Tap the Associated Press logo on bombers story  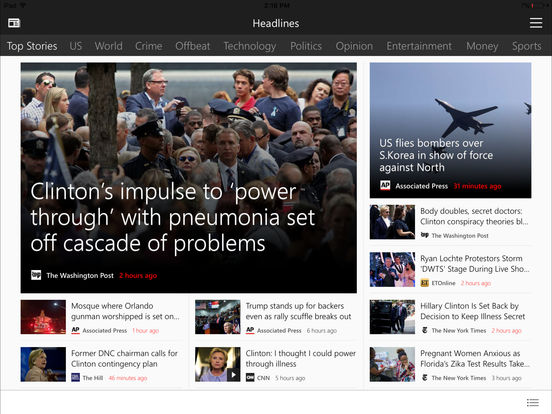pos(385,186)
